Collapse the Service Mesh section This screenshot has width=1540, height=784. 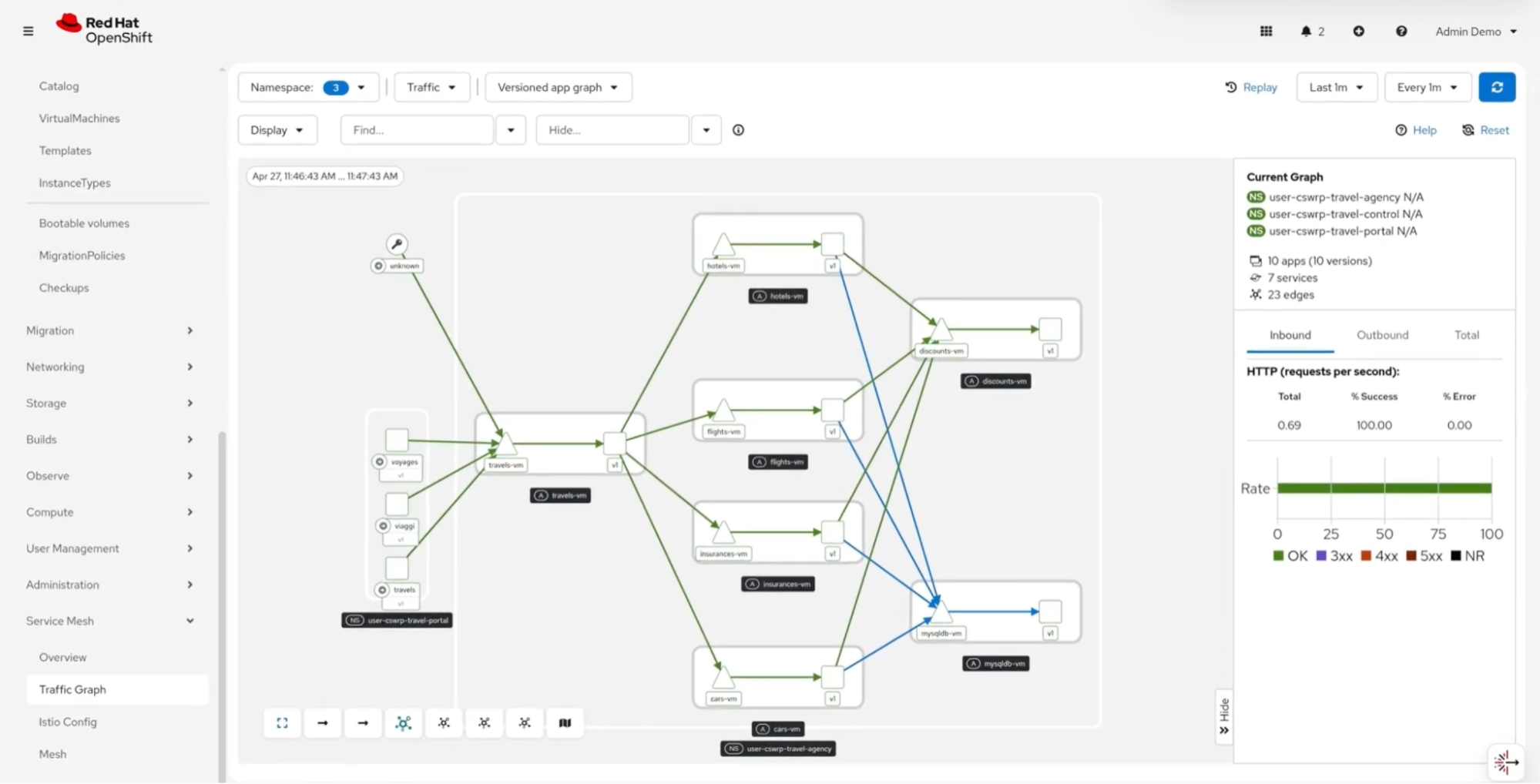[x=109, y=621]
